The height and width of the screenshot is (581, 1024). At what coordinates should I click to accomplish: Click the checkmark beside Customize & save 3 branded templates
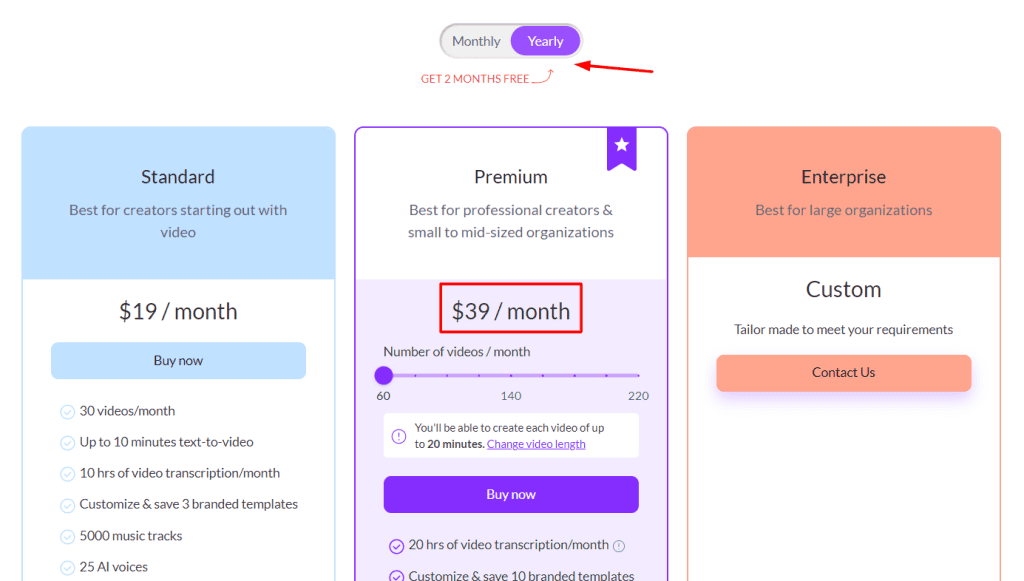66,504
